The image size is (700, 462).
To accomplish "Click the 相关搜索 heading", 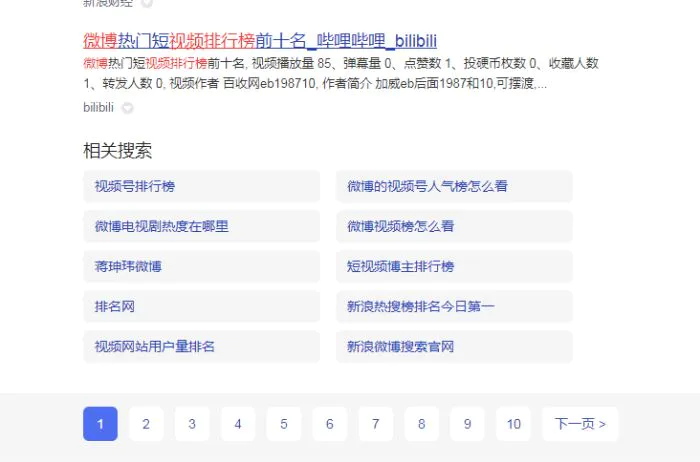I will 117,150.
